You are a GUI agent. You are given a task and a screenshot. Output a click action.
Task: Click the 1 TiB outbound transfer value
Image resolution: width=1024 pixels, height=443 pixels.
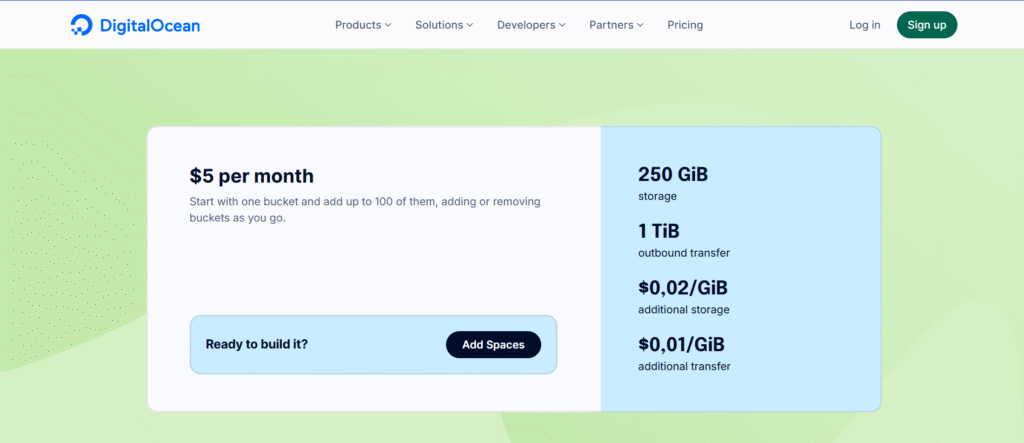[x=658, y=231]
